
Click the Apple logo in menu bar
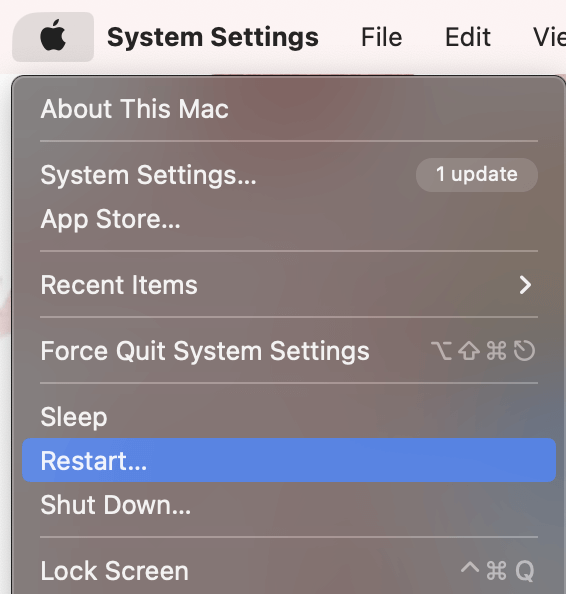(x=53, y=36)
